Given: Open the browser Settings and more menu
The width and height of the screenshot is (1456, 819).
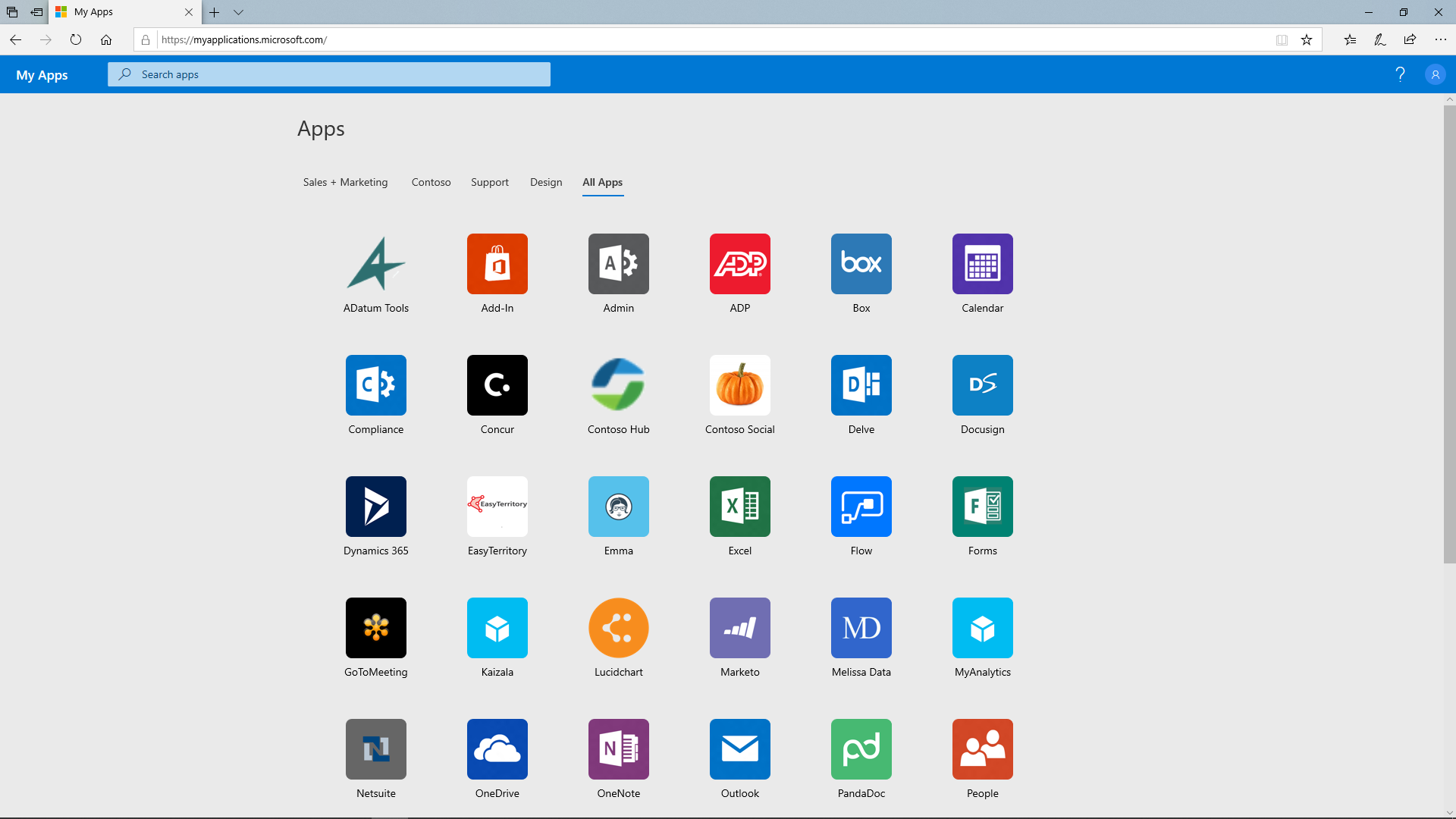Looking at the screenshot, I should click(x=1440, y=39).
